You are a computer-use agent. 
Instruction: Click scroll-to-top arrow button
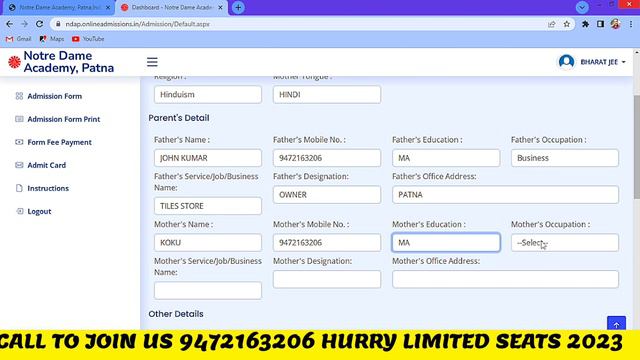click(616, 324)
